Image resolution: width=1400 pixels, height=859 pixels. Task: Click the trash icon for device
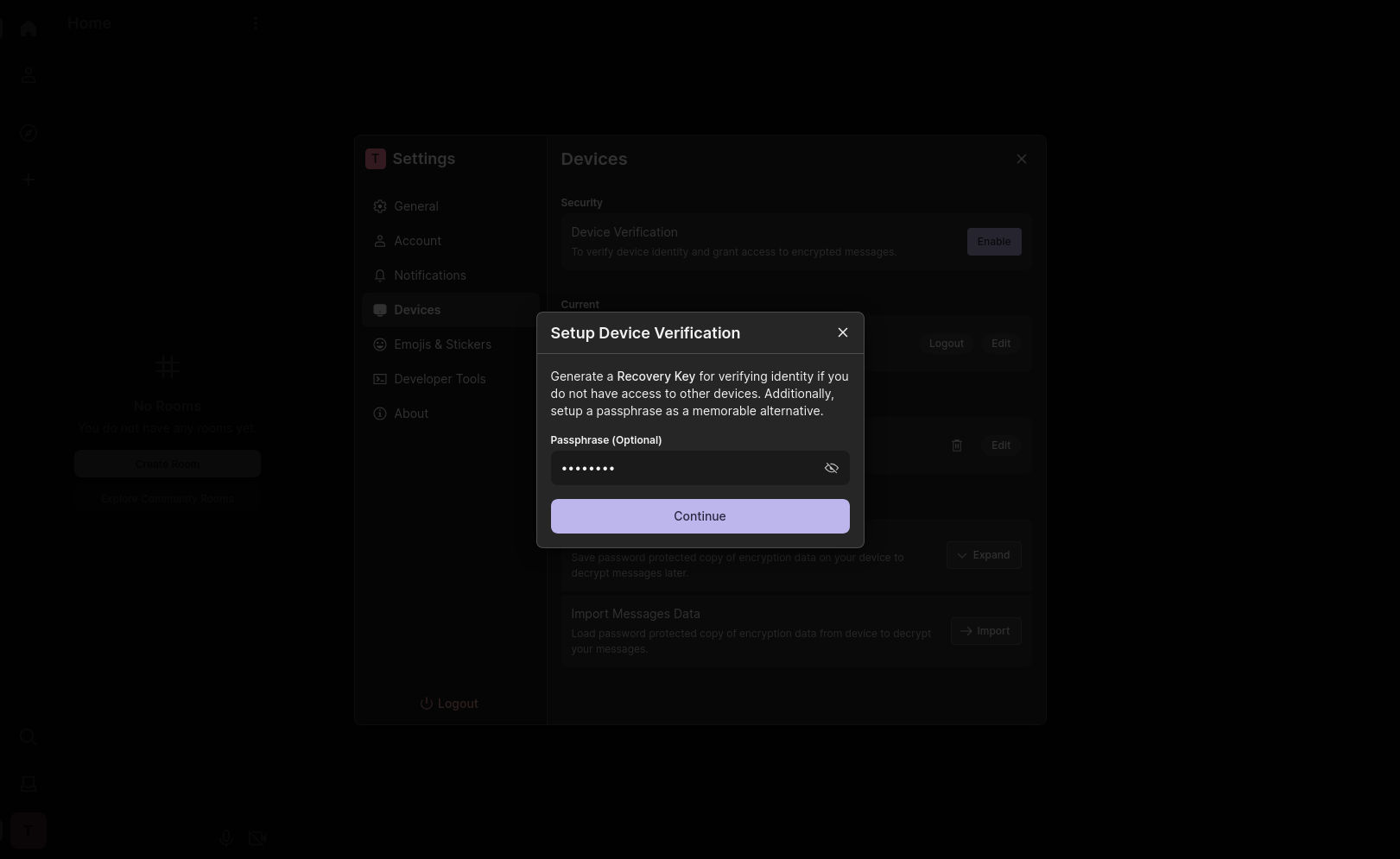coord(956,445)
